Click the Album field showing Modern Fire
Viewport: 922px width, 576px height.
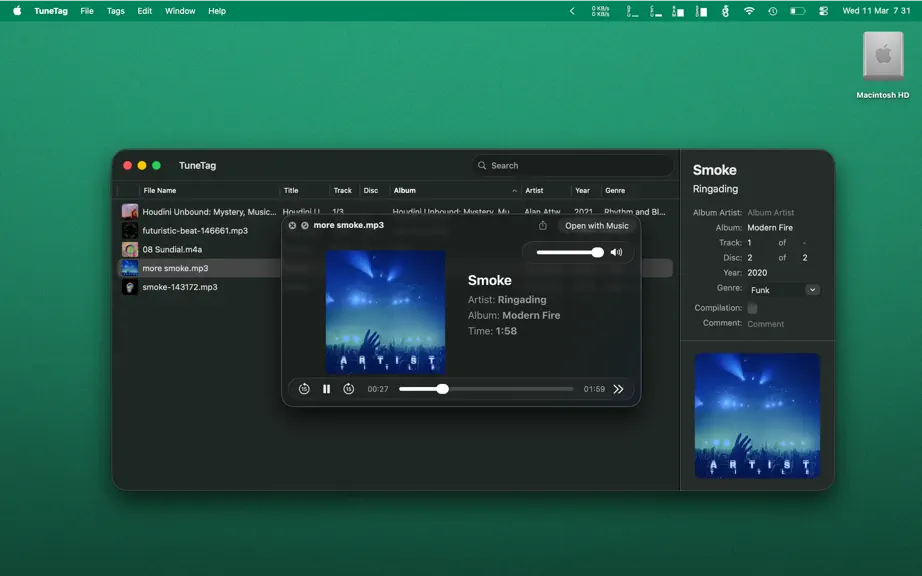[783, 227]
